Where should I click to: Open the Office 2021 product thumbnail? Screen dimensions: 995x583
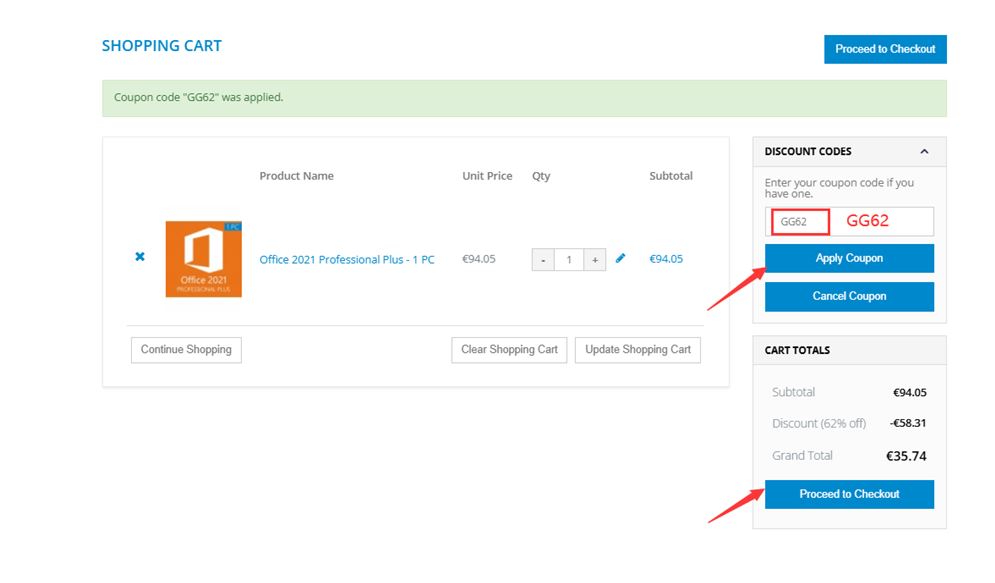pos(204,259)
